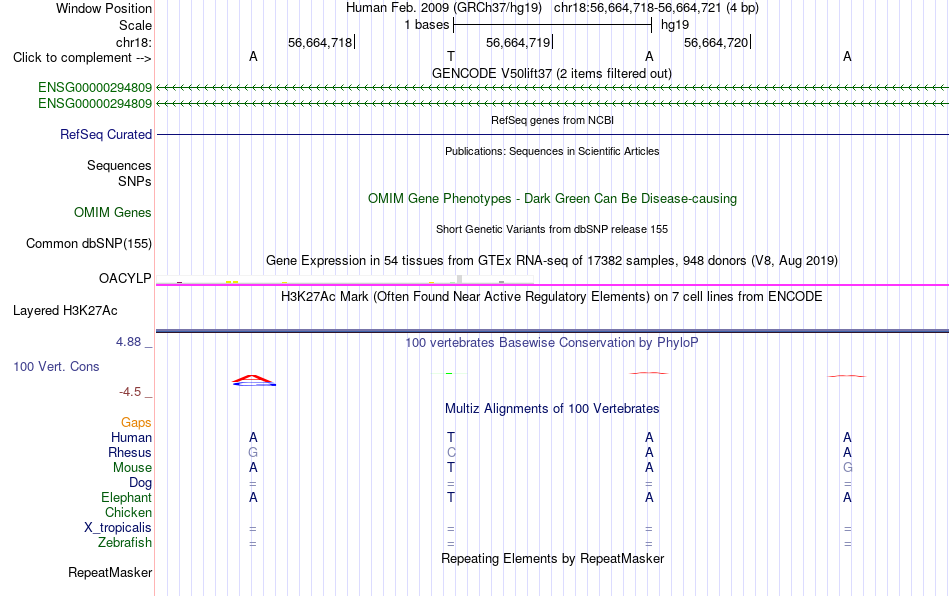Click Human species row label
The image size is (950, 596).
[x=131, y=437]
